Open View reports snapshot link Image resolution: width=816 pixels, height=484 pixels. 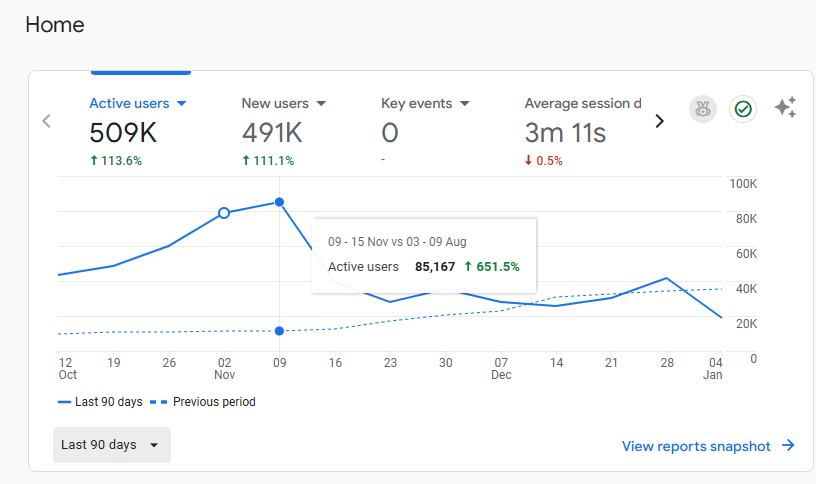point(696,446)
